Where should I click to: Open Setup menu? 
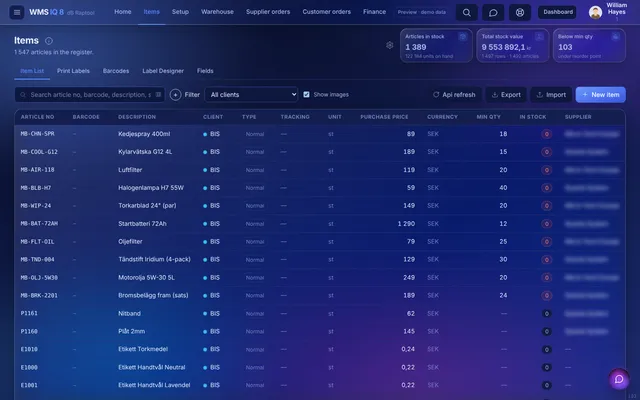pyautogui.click(x=180, y=12)
